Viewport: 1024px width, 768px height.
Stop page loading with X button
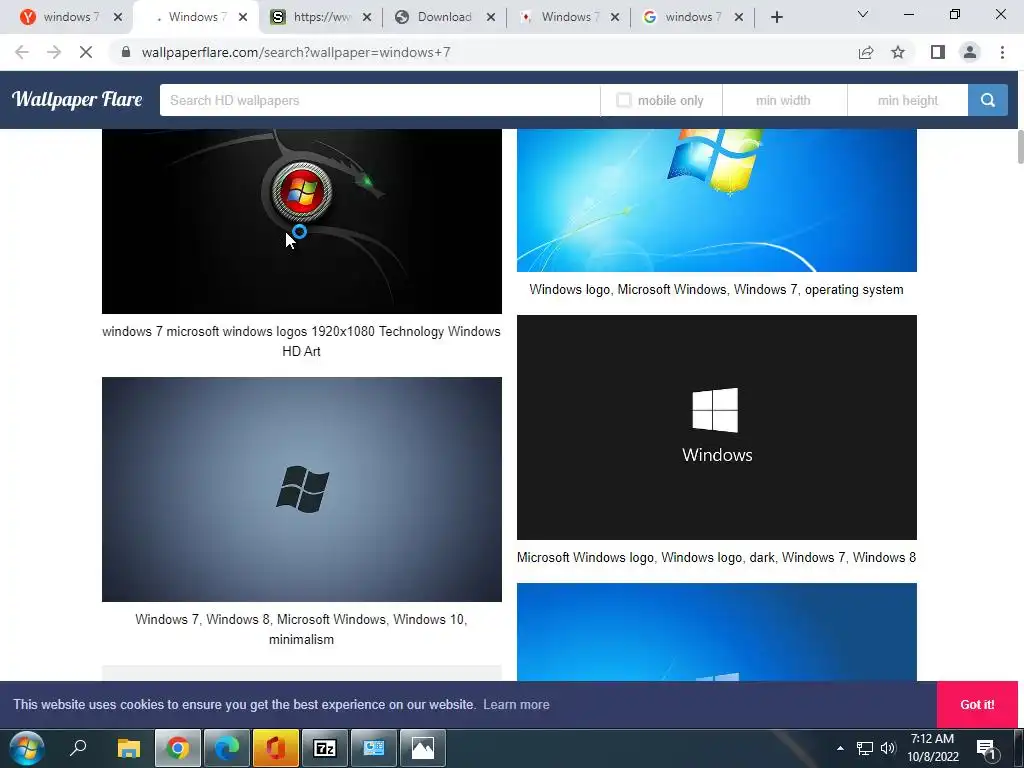(x=86, y=52)
